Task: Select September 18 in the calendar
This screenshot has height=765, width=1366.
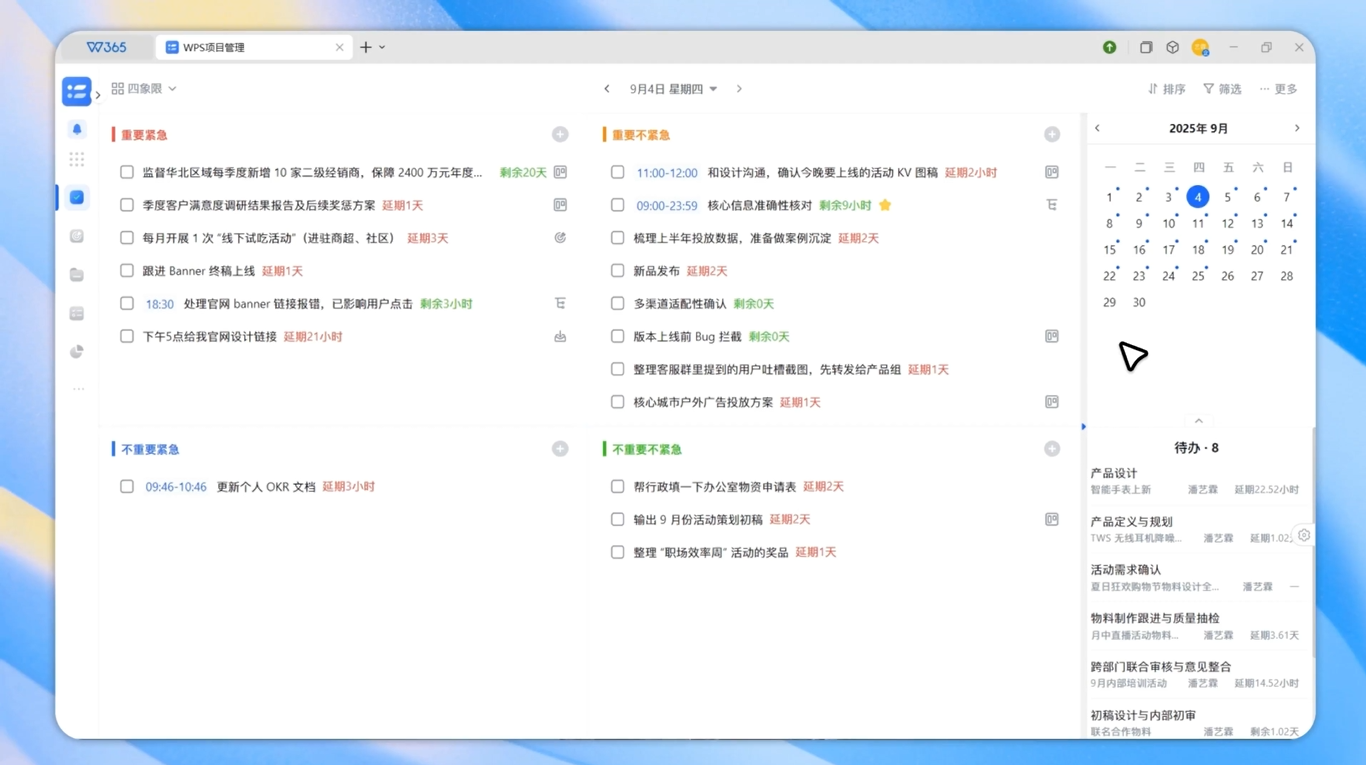Action: click(x=1198, y=250)
